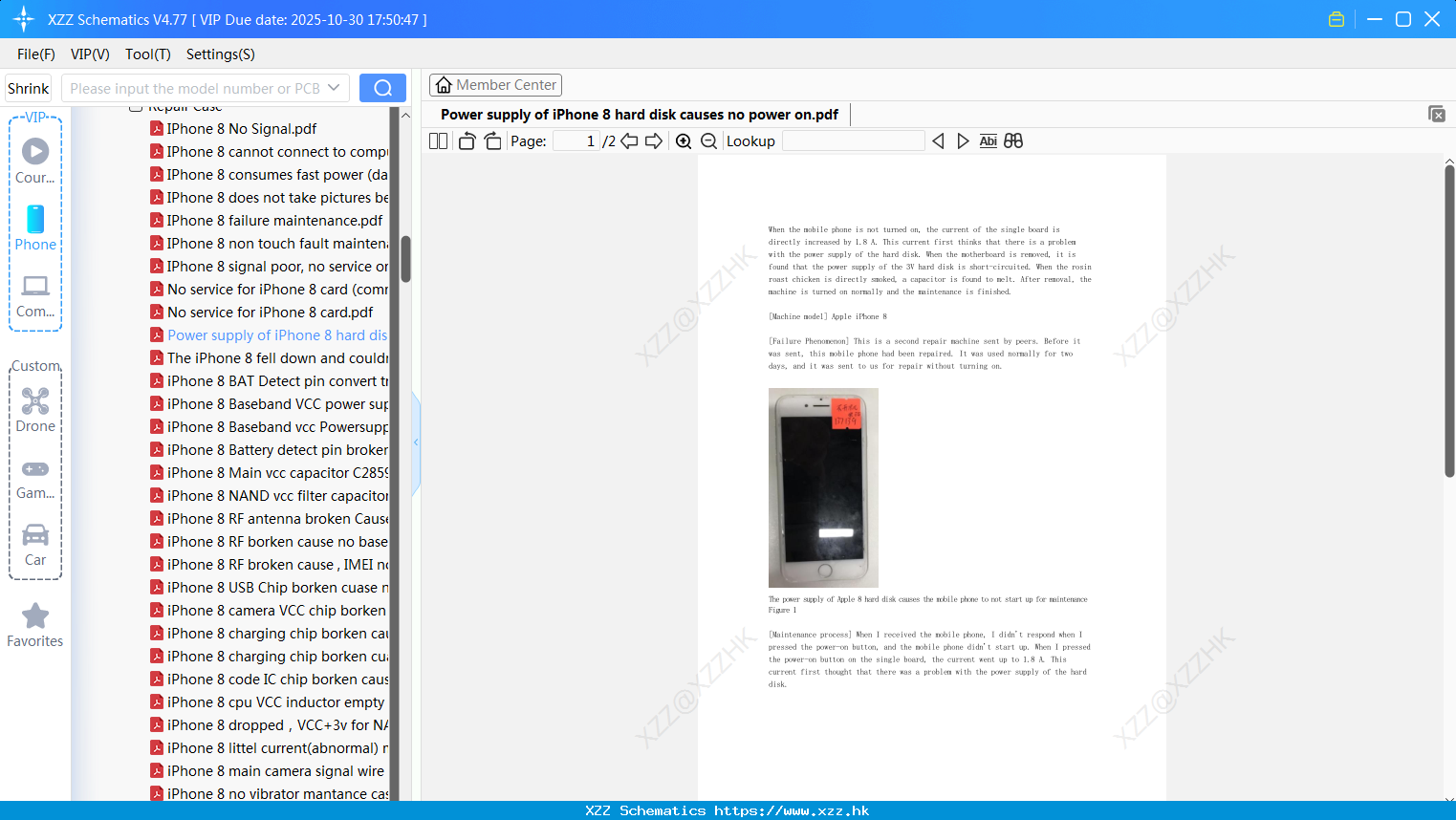Screen dimensions: 1456x820
Task: Open 'iPhone 8 NAND vcc filter capacitor' file
Action: click(x=269, y=496)
